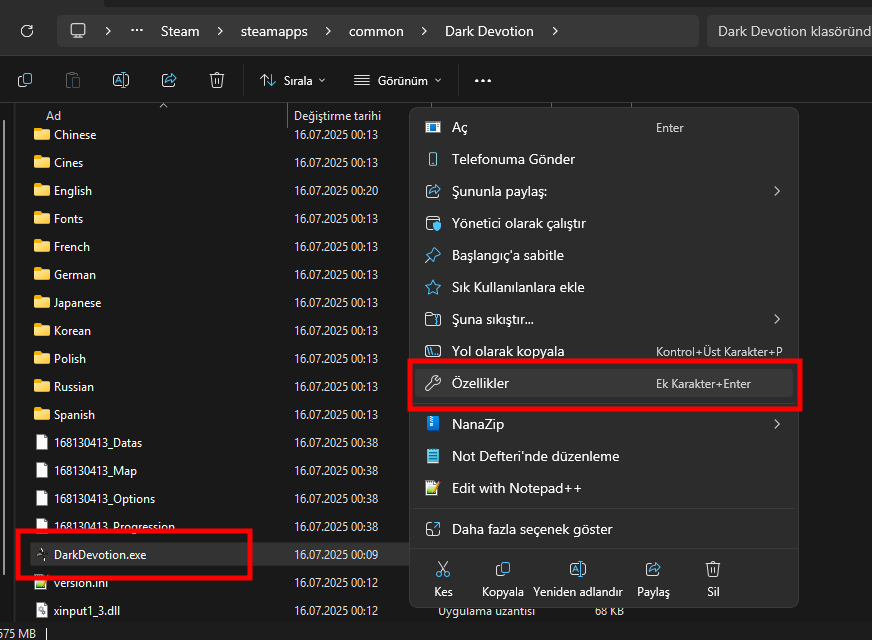The height and width of the screenshot is (640, 872).
Task: Expand the Şuna sıkıştır submenu arrow
Action: [x=777, y=319]
